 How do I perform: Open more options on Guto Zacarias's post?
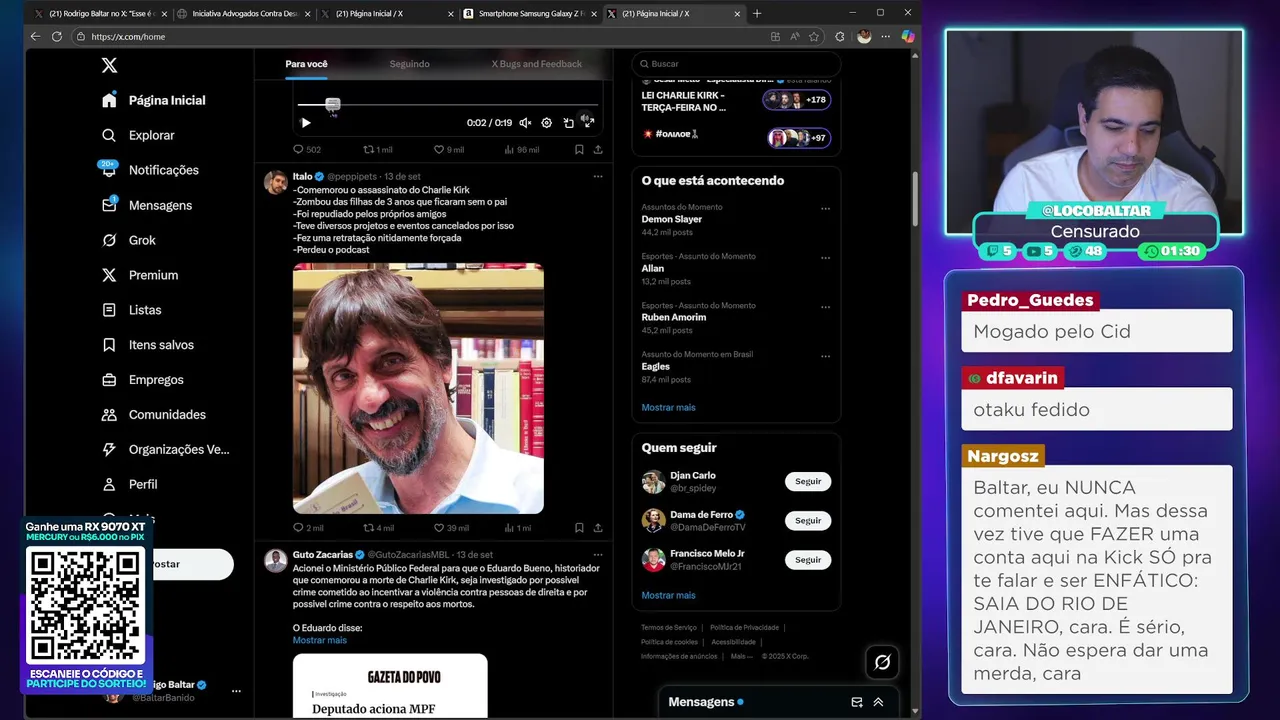(598, 554)
